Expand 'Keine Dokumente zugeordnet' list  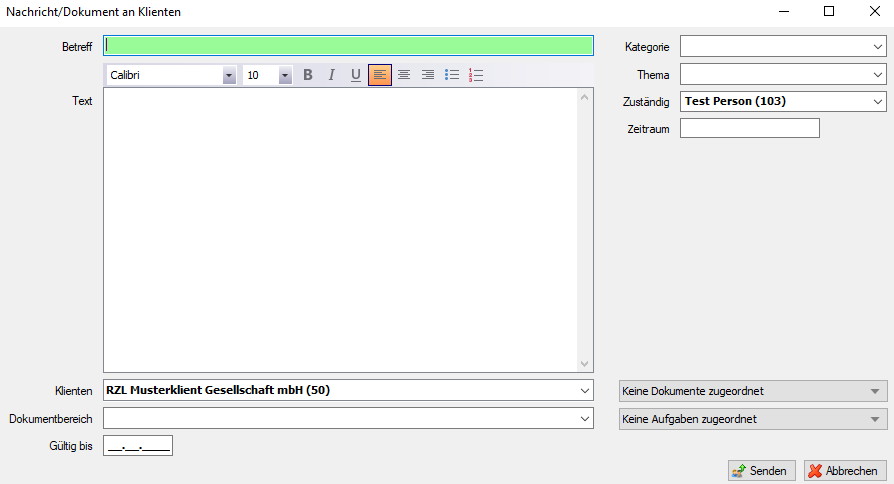pyautogui.click(x=876, y=391)
